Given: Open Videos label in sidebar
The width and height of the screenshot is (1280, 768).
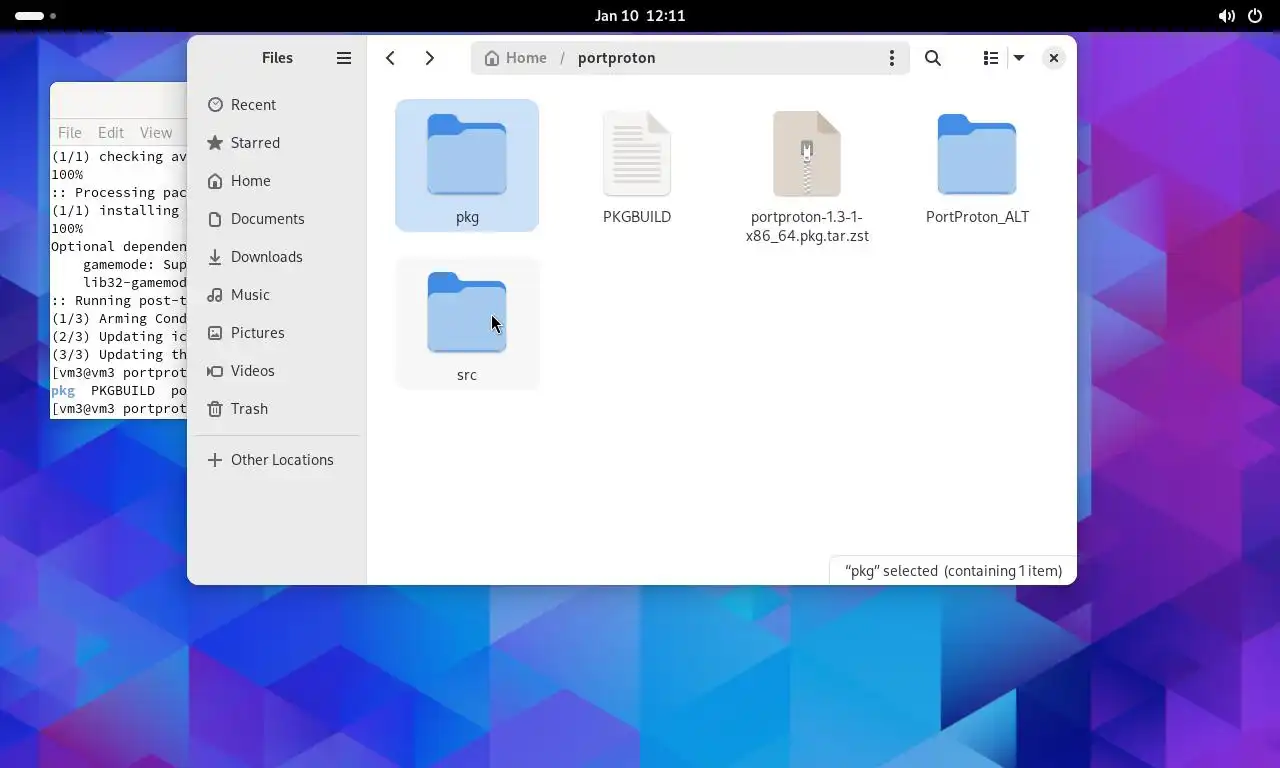Looking at the screenshot, I should click(252, 371).
